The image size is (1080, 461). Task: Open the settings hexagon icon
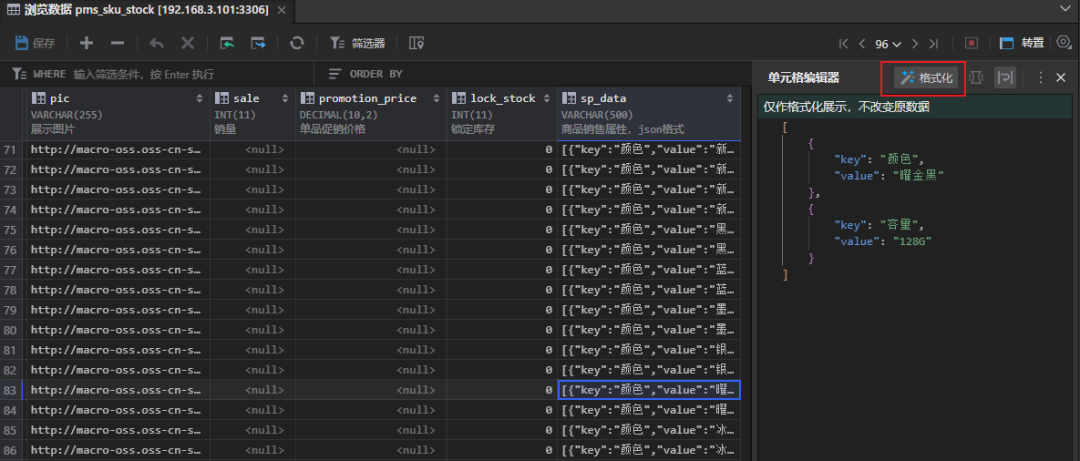(x=1064, y=42)
